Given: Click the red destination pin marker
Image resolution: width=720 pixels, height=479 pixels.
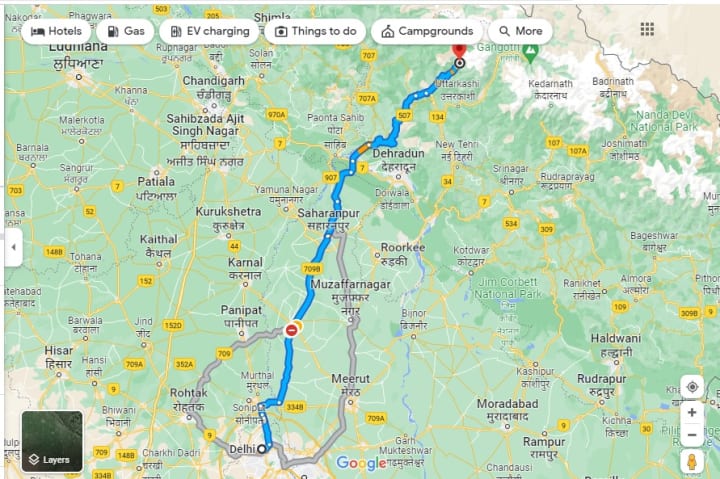Looking at the screenshot, I should [459, 51].
